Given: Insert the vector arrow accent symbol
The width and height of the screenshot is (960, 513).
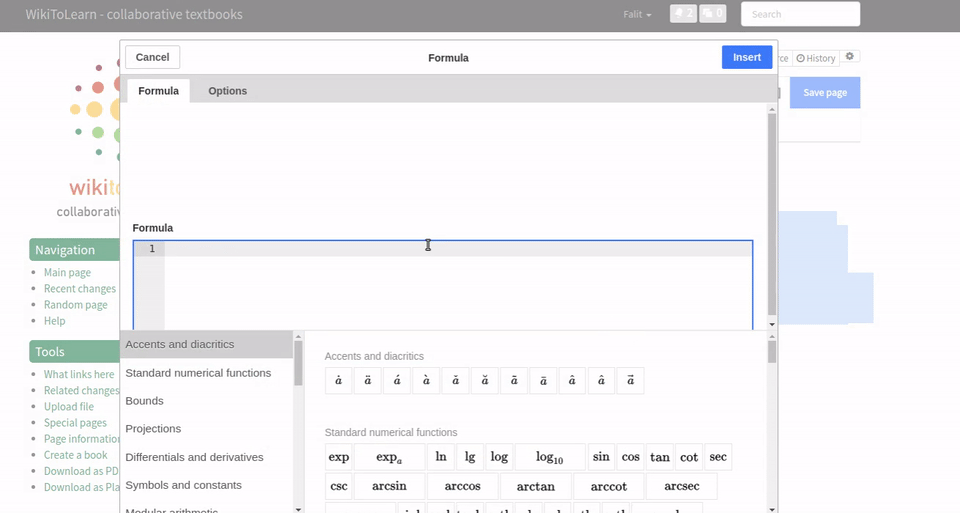Looking at the screenshot, I should (630, 380).
